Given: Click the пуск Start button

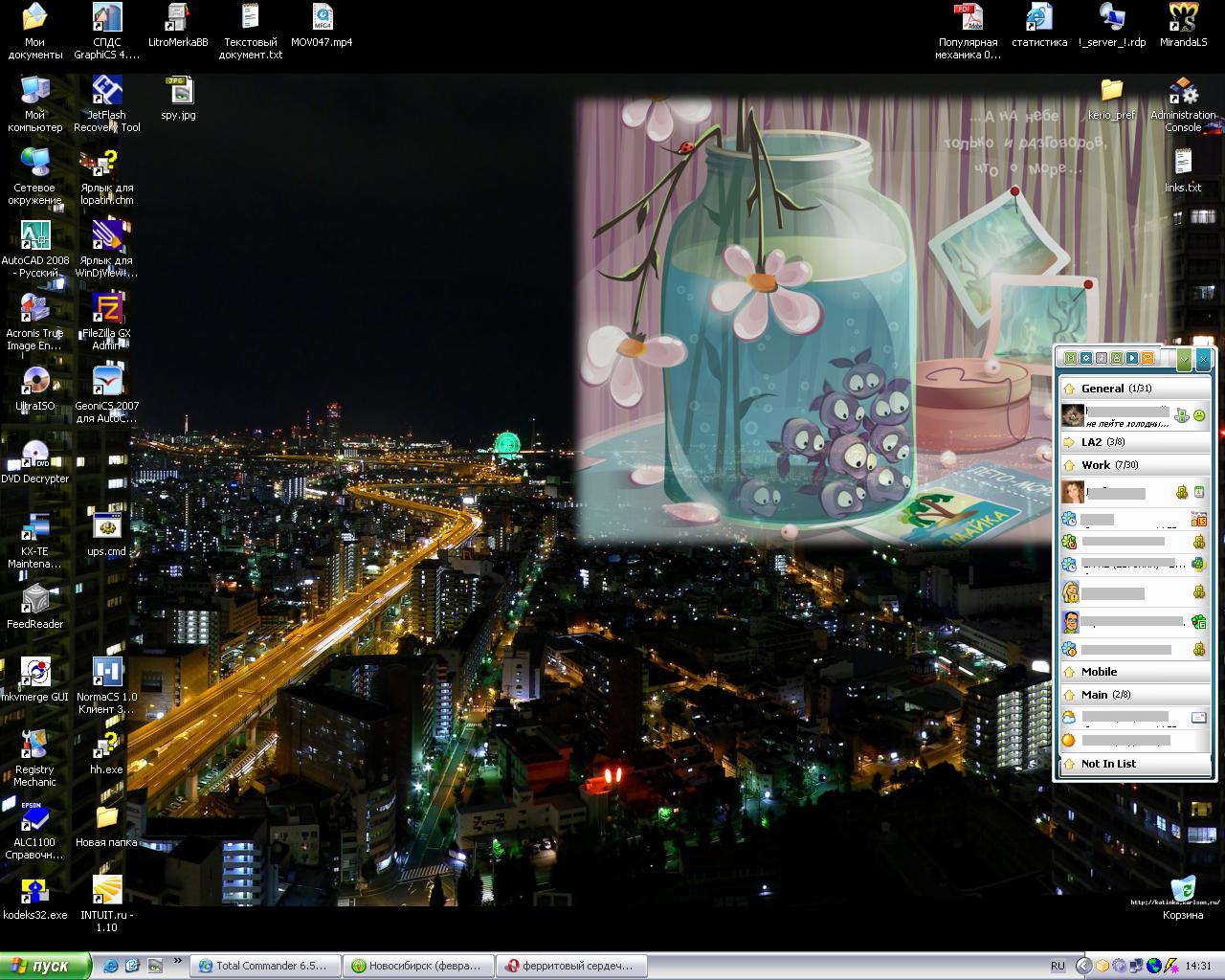Looking at the screenshot, I should [x=44, y=966].
